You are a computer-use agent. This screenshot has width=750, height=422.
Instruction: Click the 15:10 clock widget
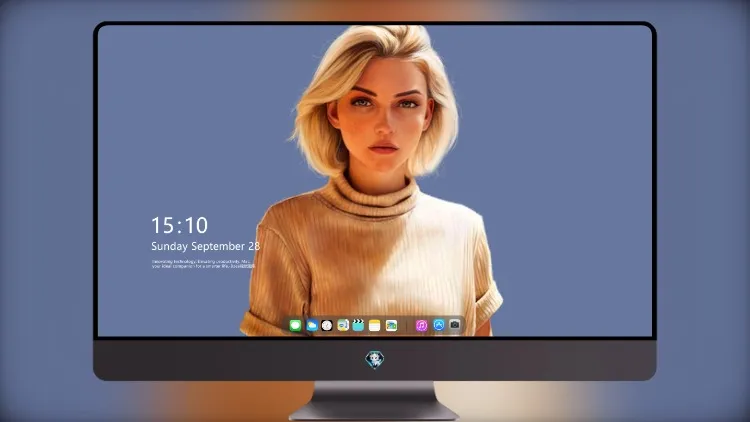point(180,225)
